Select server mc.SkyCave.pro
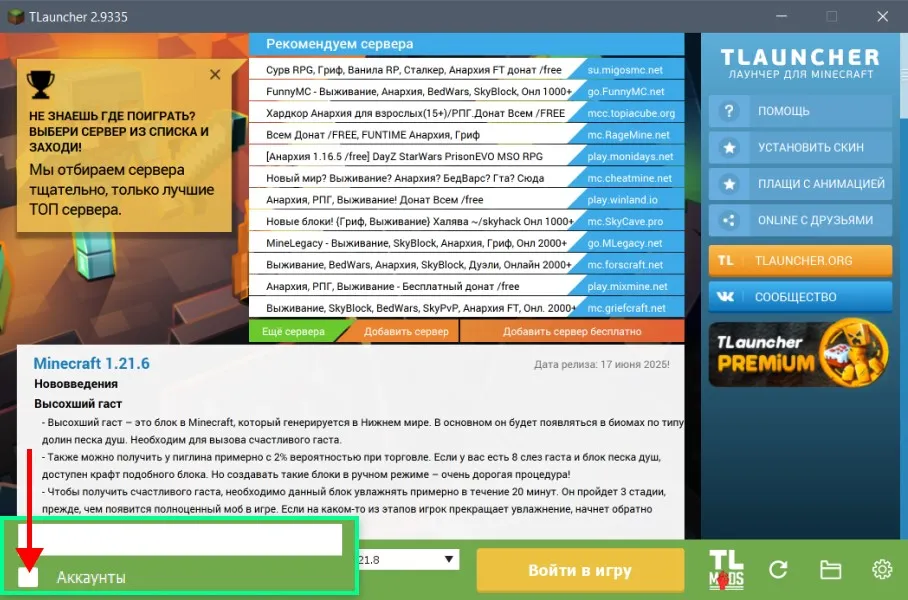The width and height of the screenshot is (908, 600). click(x=625, y=221)
